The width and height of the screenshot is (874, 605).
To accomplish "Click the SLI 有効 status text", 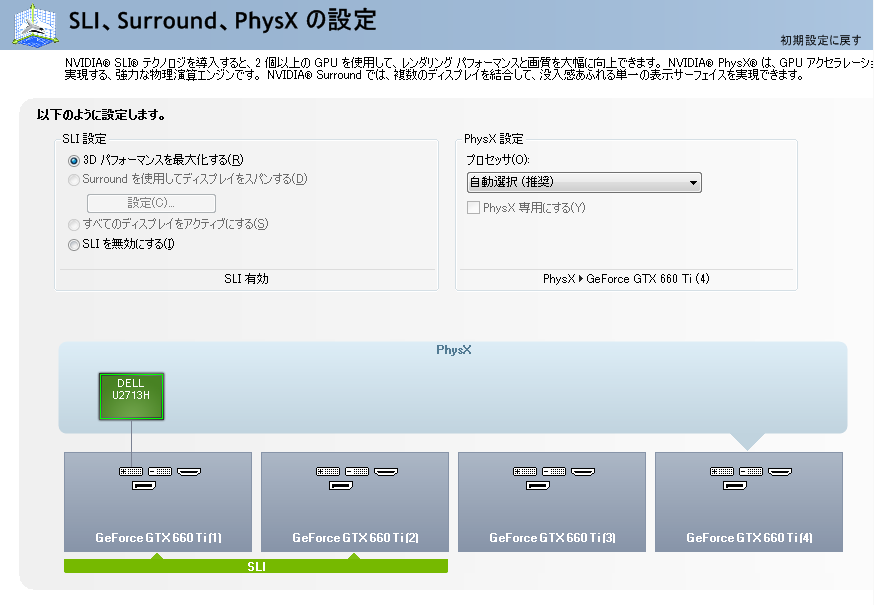I will point(246,279).
